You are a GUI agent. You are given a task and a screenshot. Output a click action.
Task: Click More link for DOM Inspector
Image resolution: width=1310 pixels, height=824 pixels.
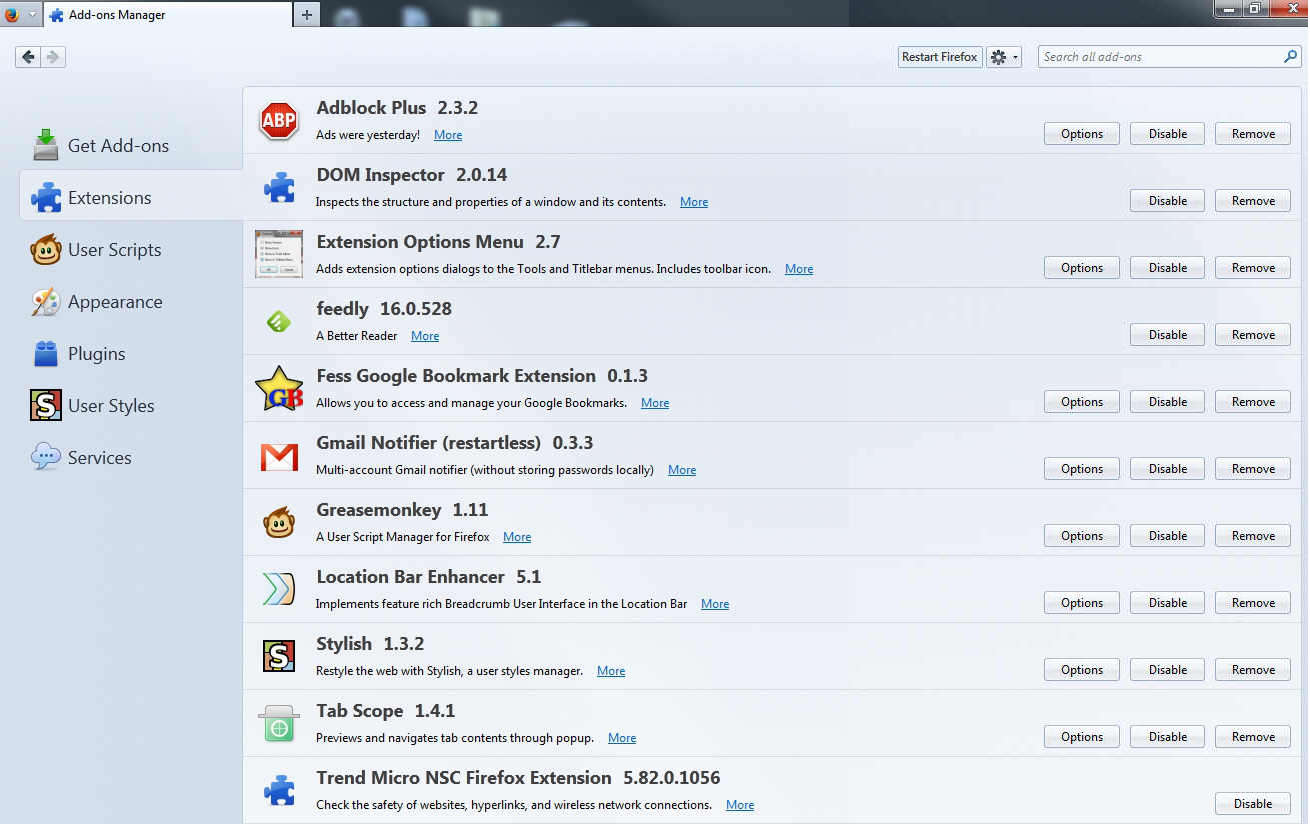694,202
